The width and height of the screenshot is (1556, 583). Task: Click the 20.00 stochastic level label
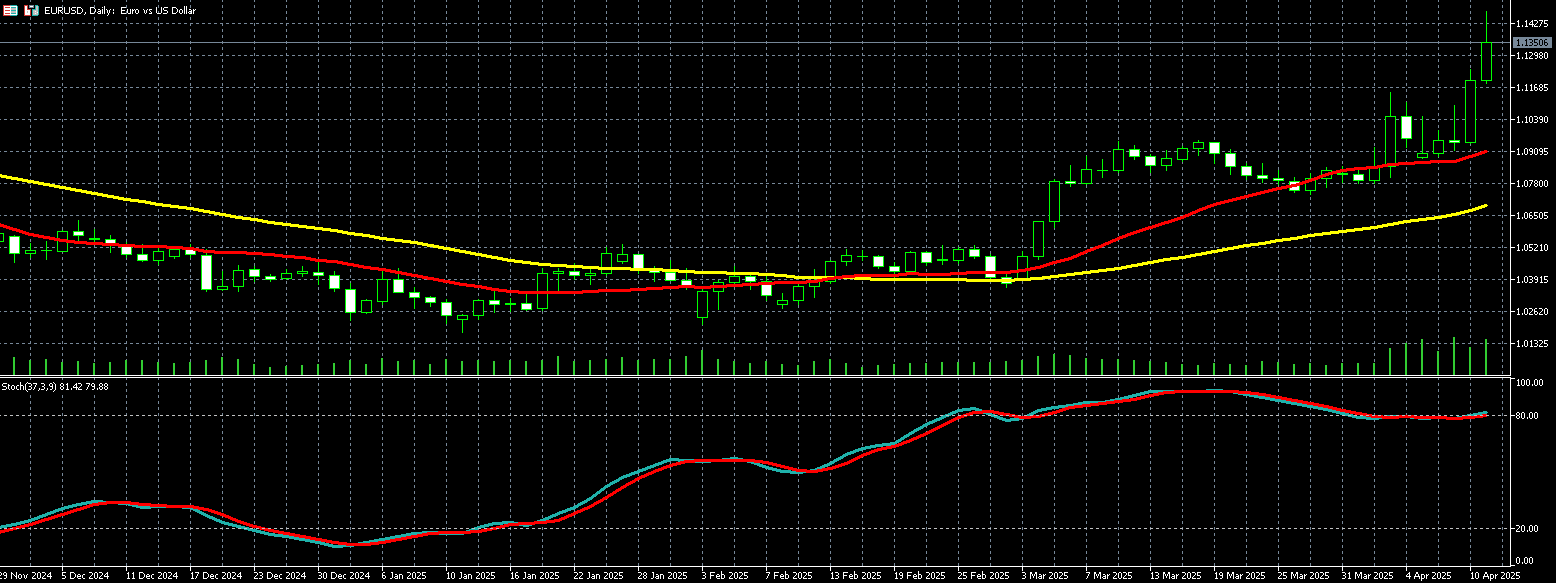coord(1528,529)
